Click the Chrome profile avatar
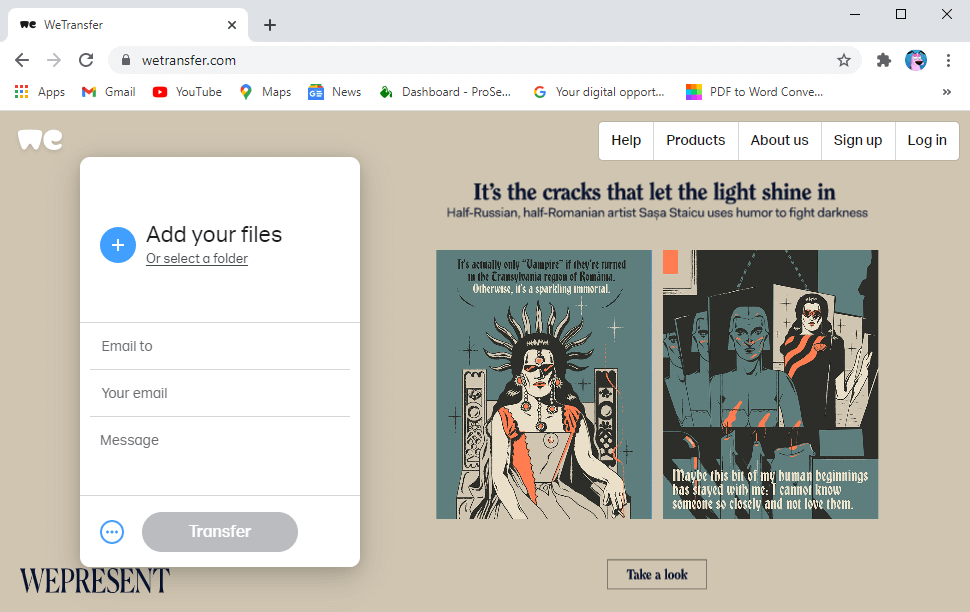The height and width of the screenshot is (612, 970). point(915,60)
